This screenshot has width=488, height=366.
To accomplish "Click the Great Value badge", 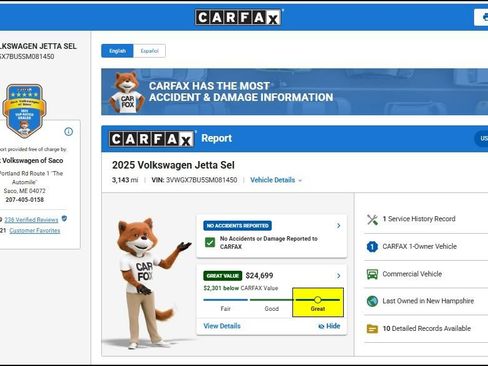I will [x=222, y=276].
